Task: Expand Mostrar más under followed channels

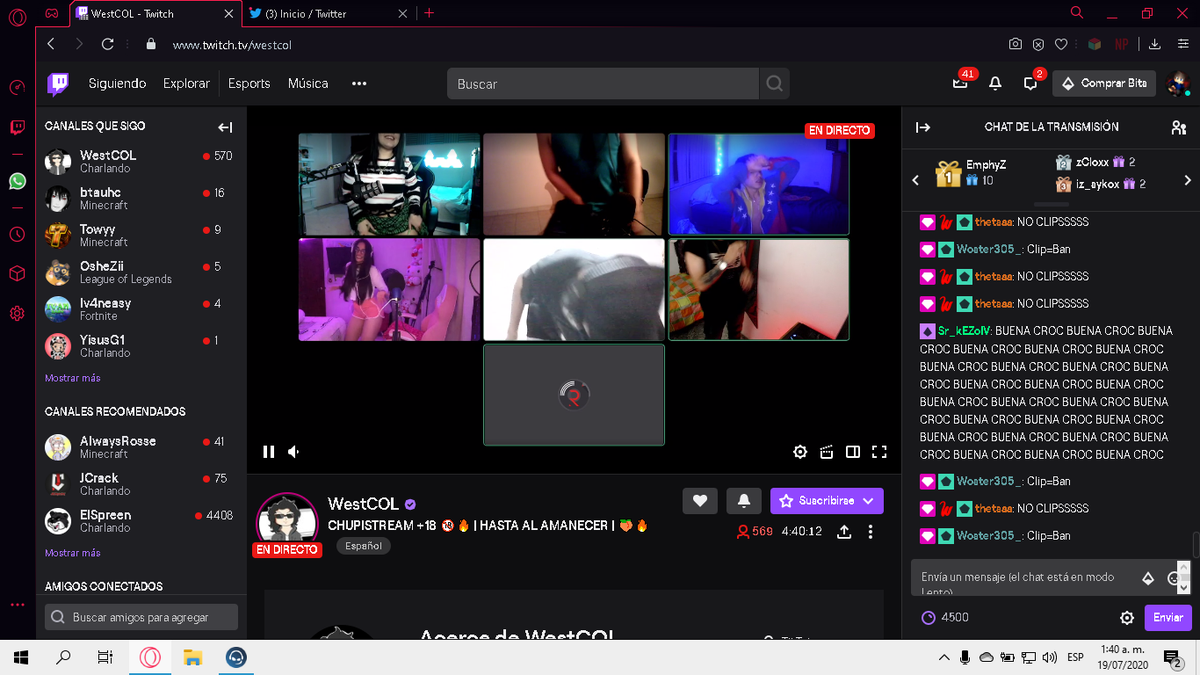Action: click(72, 378)
